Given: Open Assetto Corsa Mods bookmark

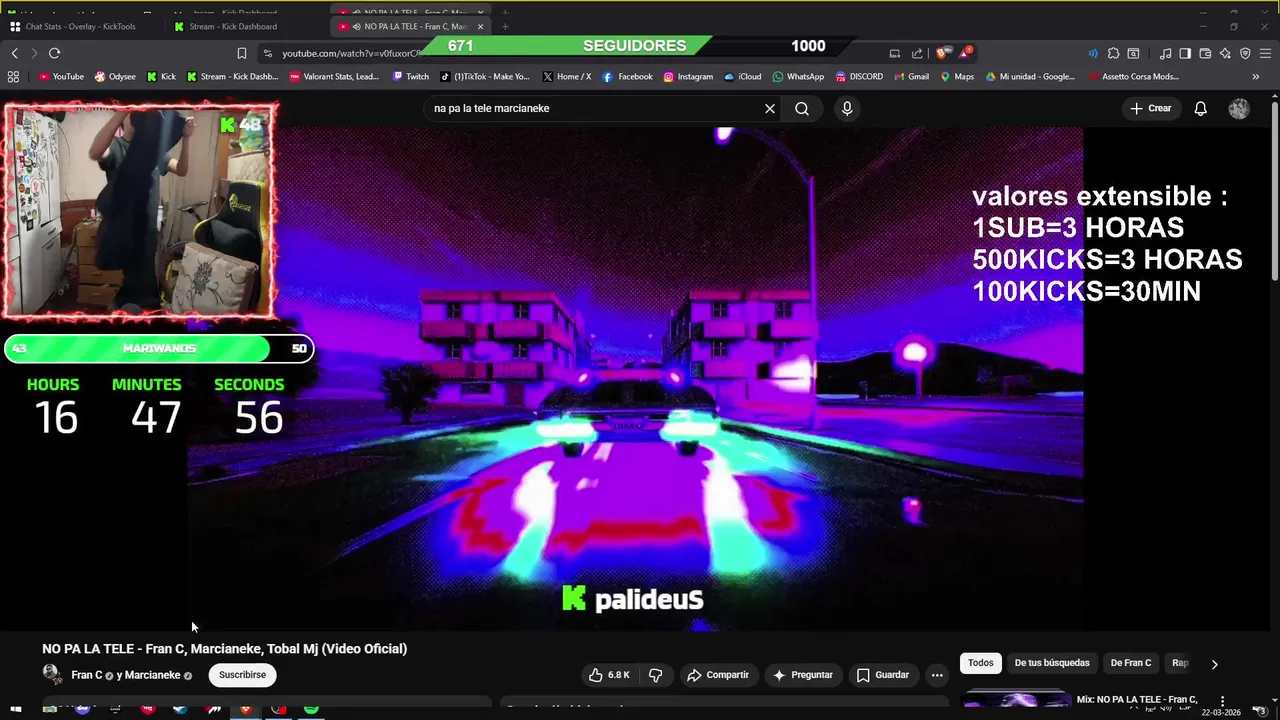Looking at the screenshot, I should pos(1134,76).
